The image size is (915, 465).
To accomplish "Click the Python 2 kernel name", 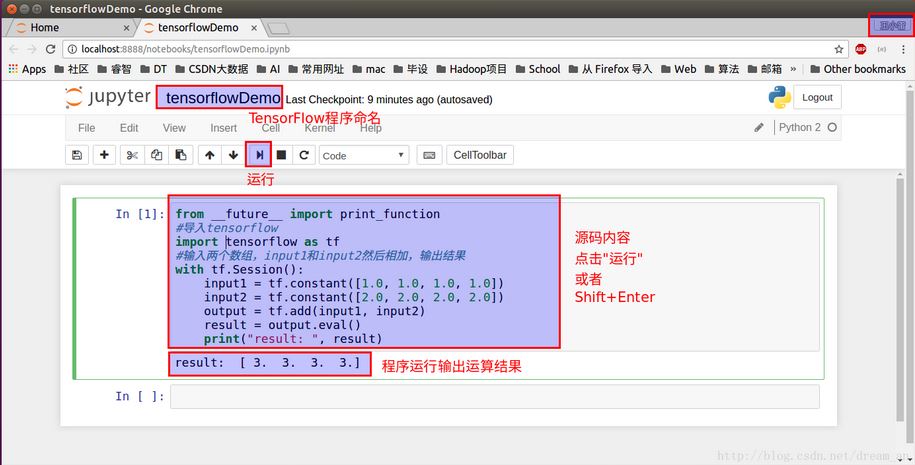I will tap(799, 127).
